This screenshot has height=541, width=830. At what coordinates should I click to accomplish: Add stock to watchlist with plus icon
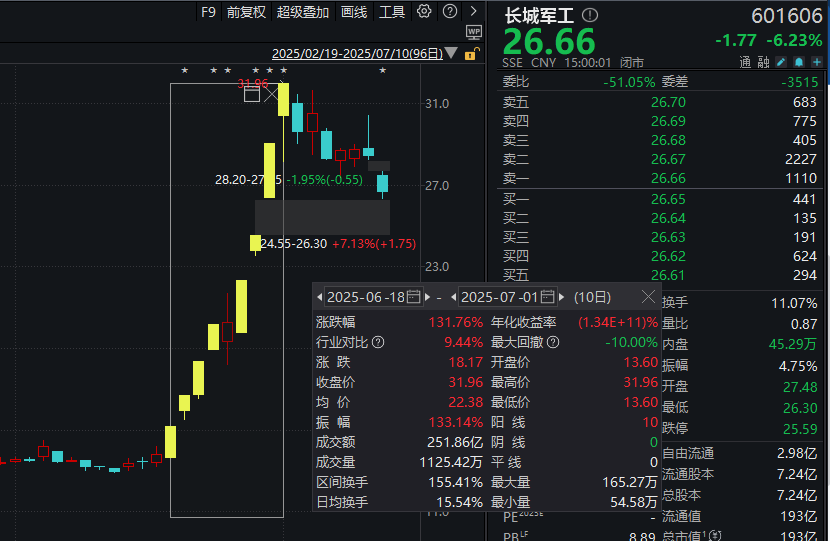817,62
